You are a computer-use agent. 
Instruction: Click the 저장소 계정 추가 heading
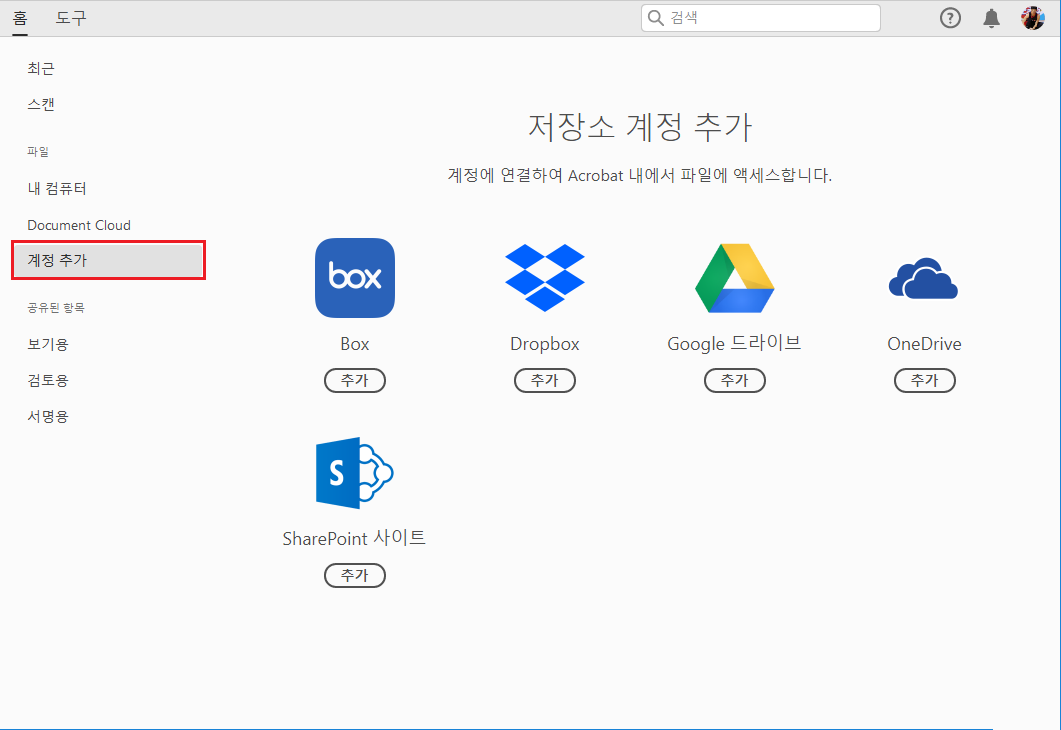tap(639, 127)
